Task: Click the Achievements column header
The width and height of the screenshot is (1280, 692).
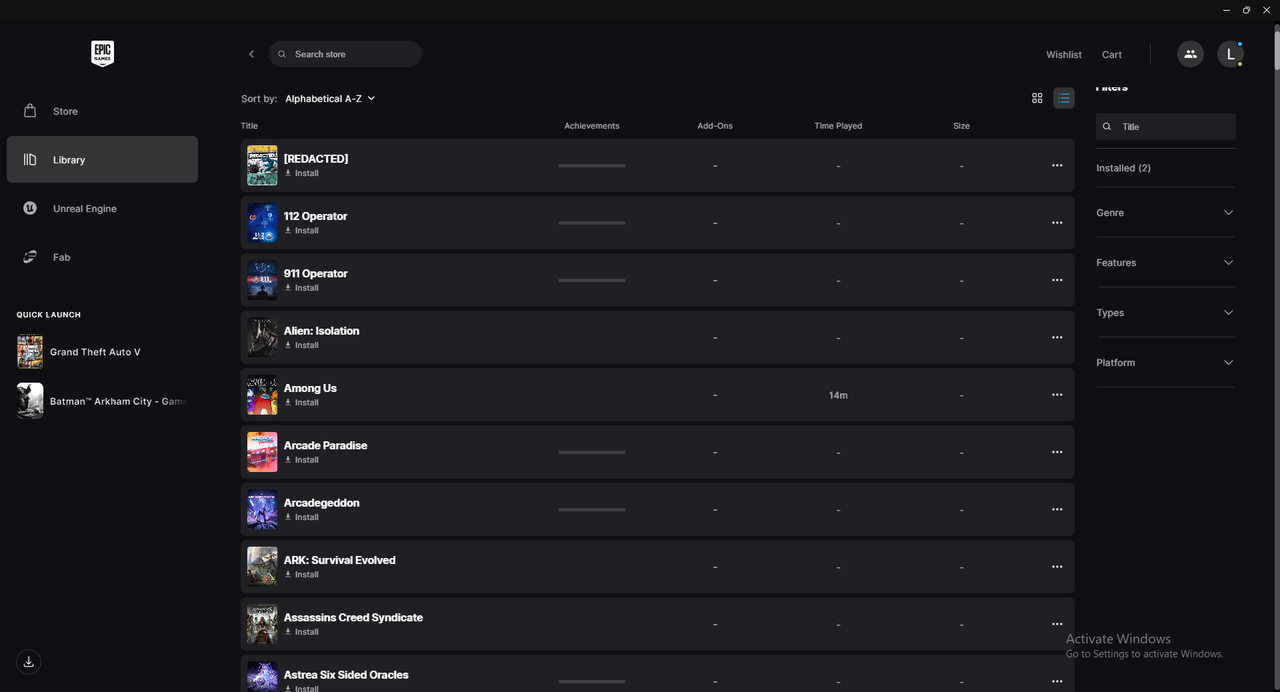Action: point(592,126)
